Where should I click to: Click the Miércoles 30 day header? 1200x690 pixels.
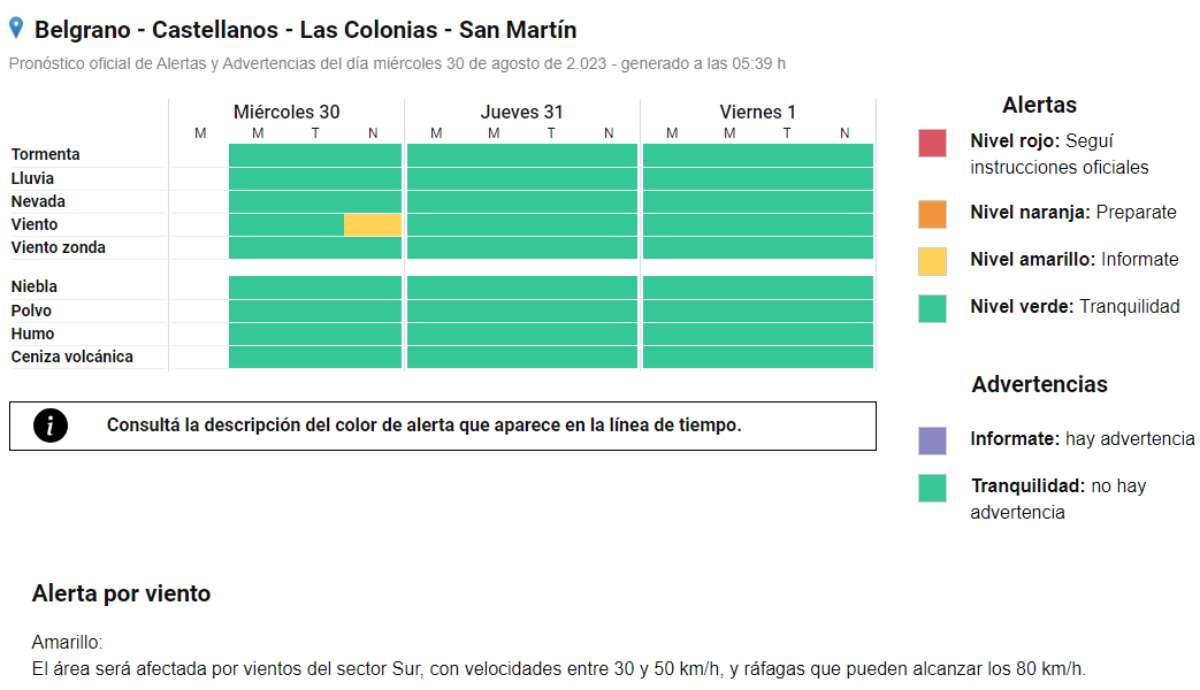(x=286, y=112)
